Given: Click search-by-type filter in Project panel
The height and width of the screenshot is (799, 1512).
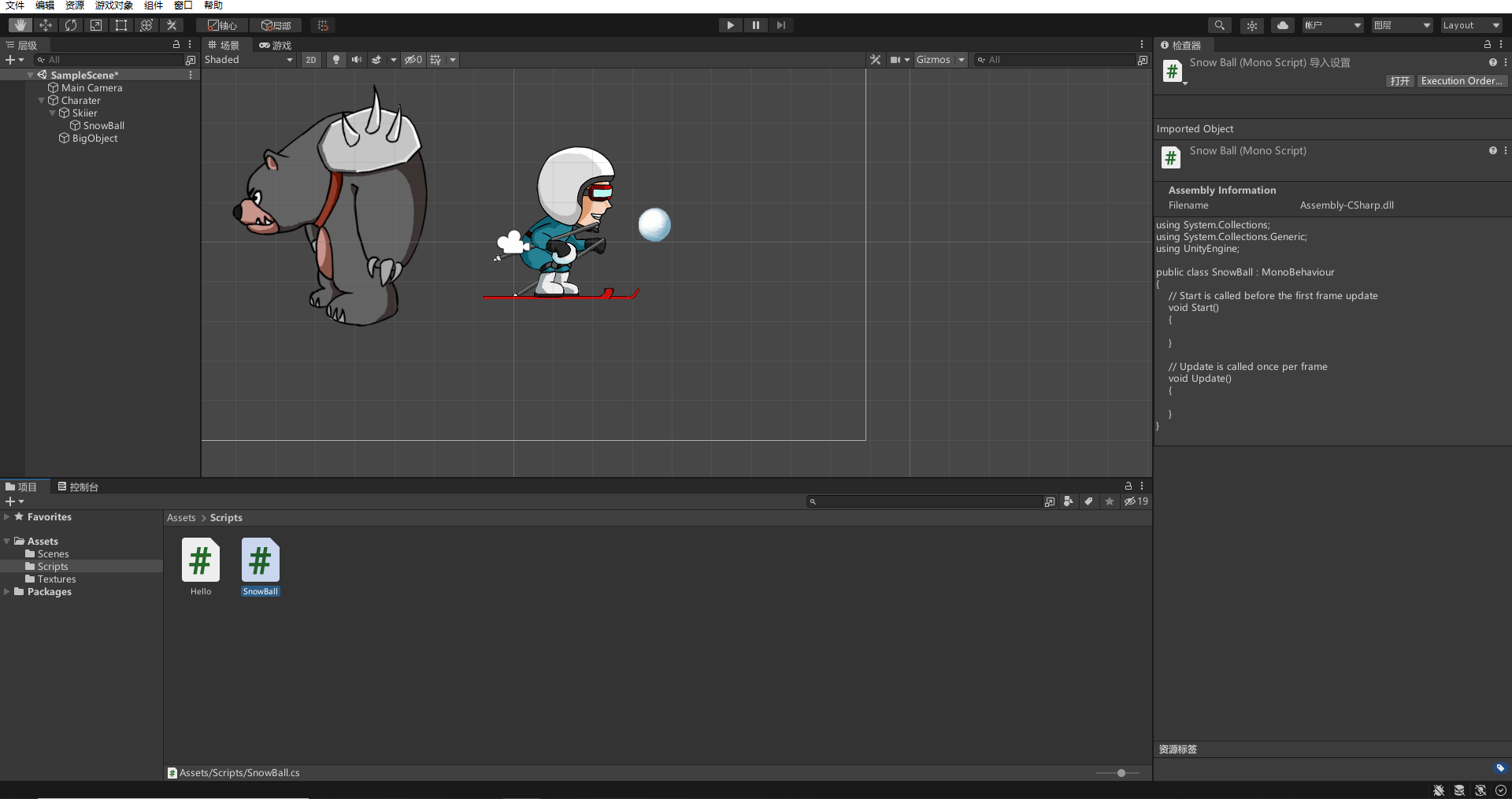Looking at the screenshot, I should 1069,501.
